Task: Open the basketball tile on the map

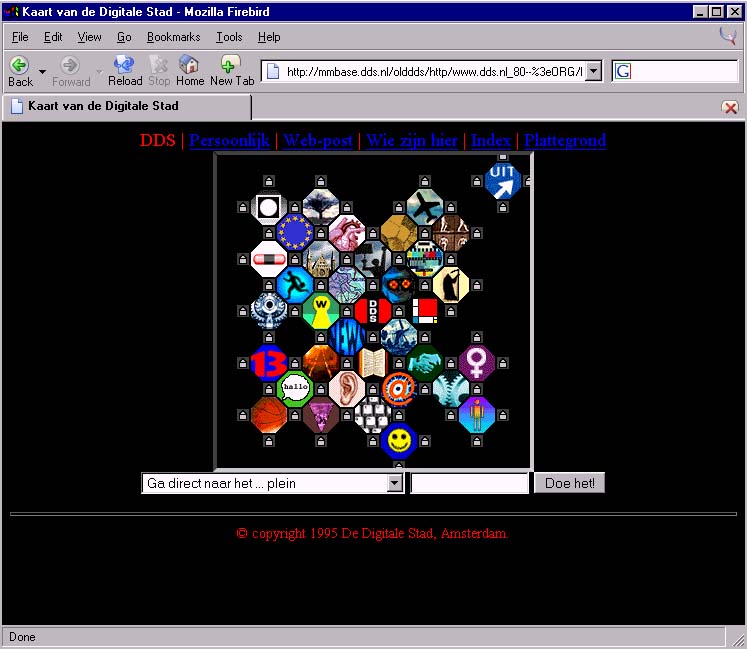Action: (x=268, y=414)
